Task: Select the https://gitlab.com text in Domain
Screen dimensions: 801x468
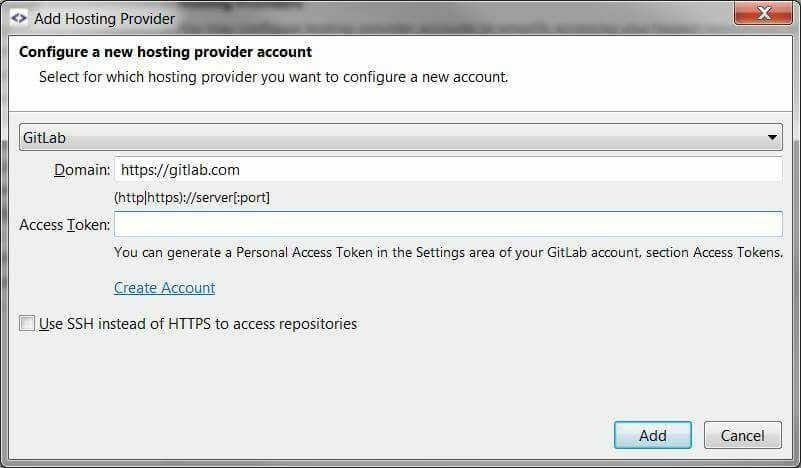Action: (x=180, y=170)
